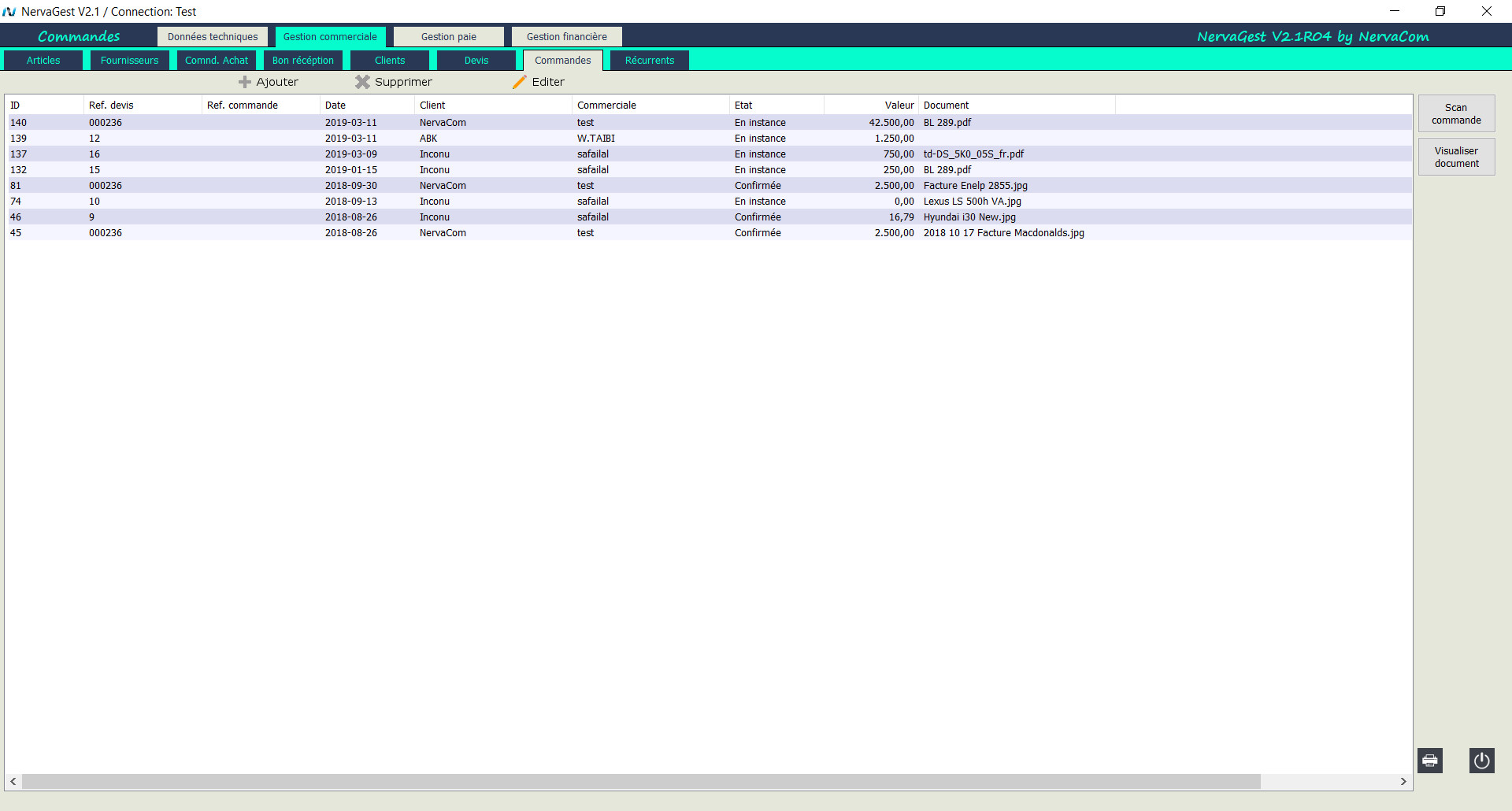This screenshot has height=811, width=1512.
Task: Go to the Récurrents tab
Action: (649, 61)
